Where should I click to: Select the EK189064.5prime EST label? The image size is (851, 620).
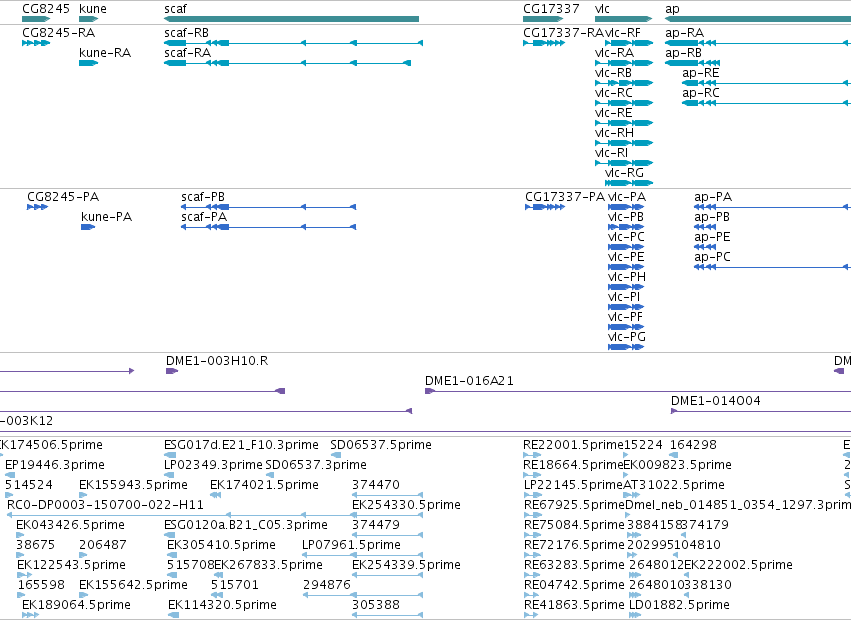tap(77, 605)
